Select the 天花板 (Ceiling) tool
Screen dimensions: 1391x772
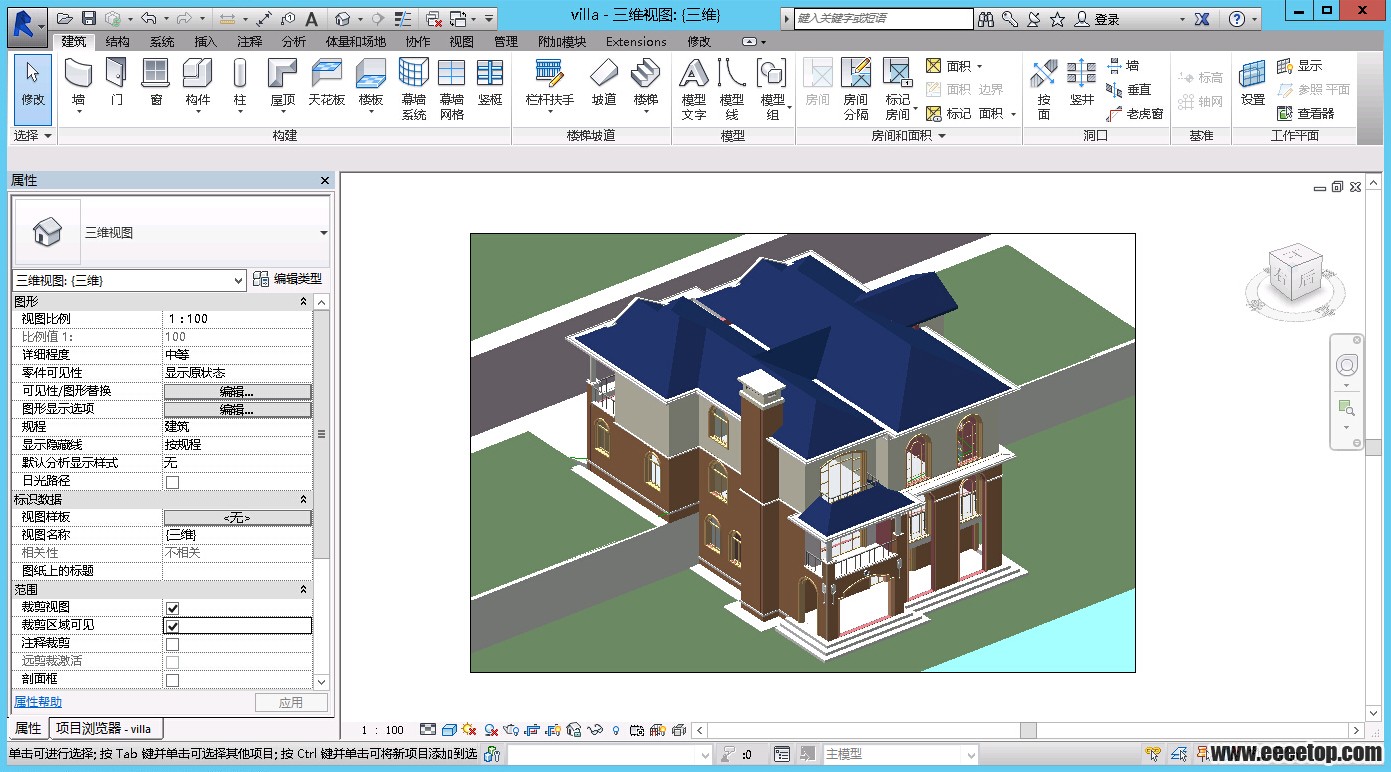(x=327, y=83)
